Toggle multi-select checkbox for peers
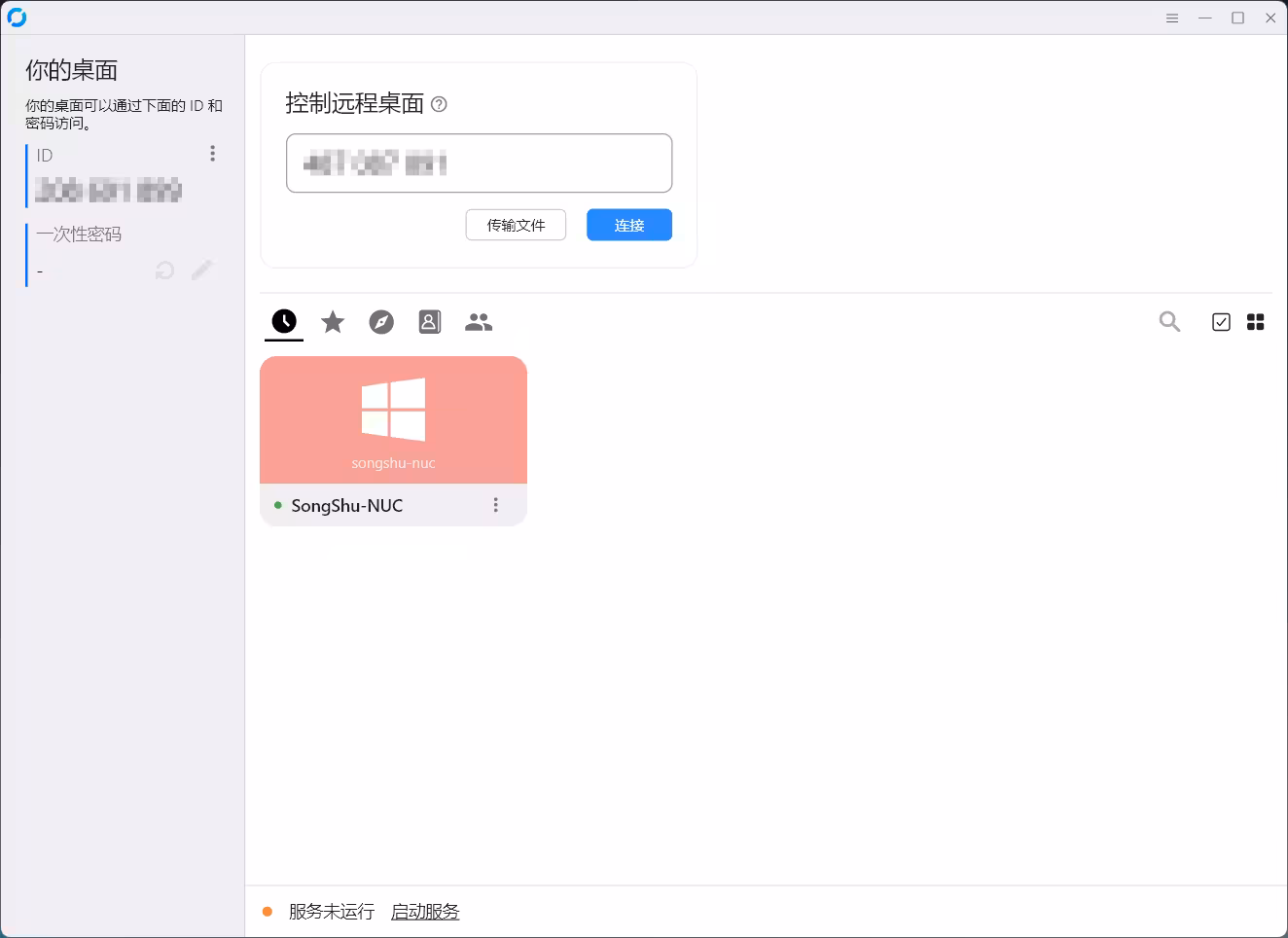1288x938 pixels. coord(1221,322)
